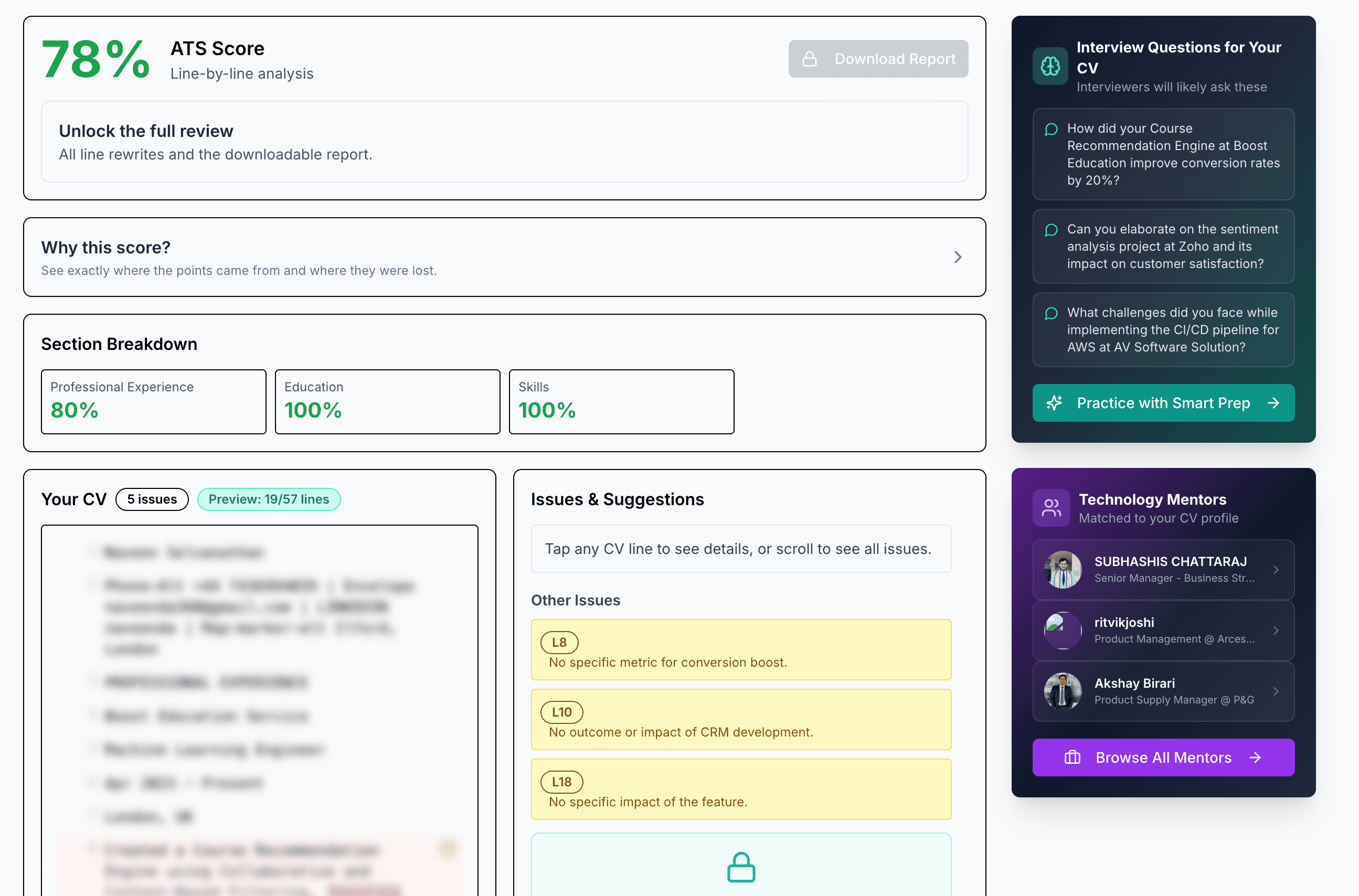
Task: Open the Education 100% card
Action: (387, 401)
